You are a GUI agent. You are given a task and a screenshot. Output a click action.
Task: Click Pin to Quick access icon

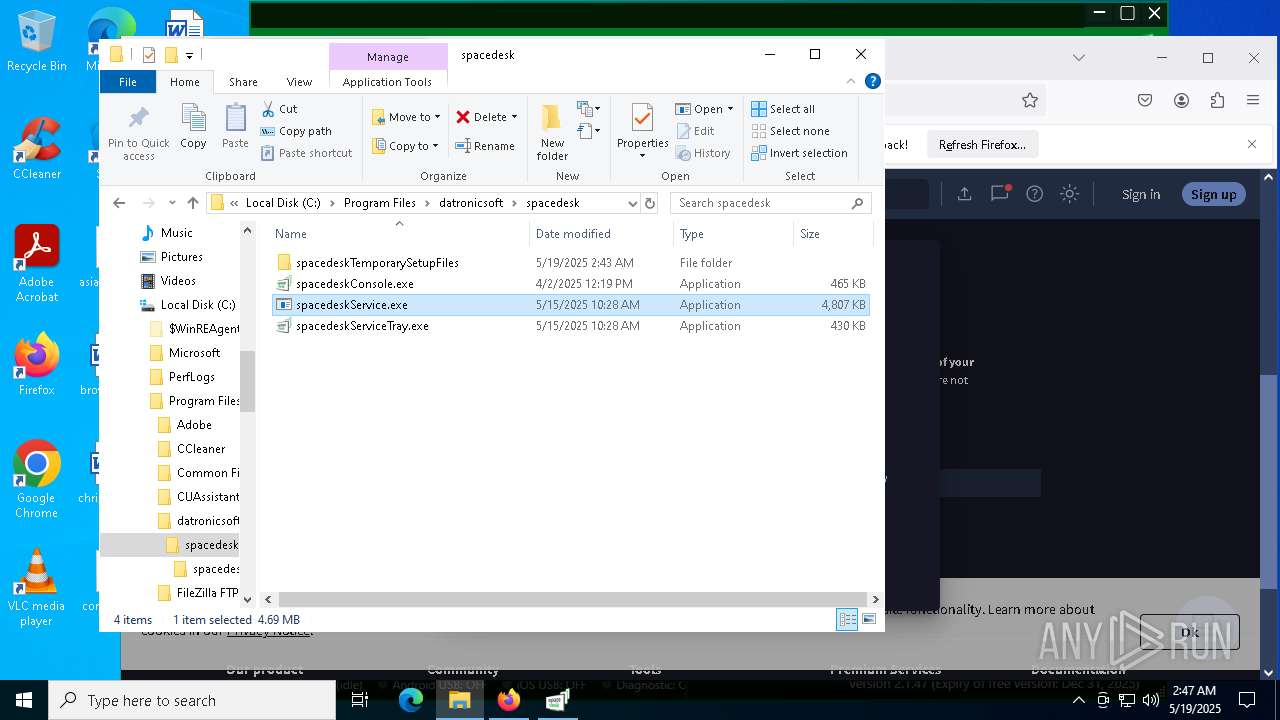tap(139, 133)
